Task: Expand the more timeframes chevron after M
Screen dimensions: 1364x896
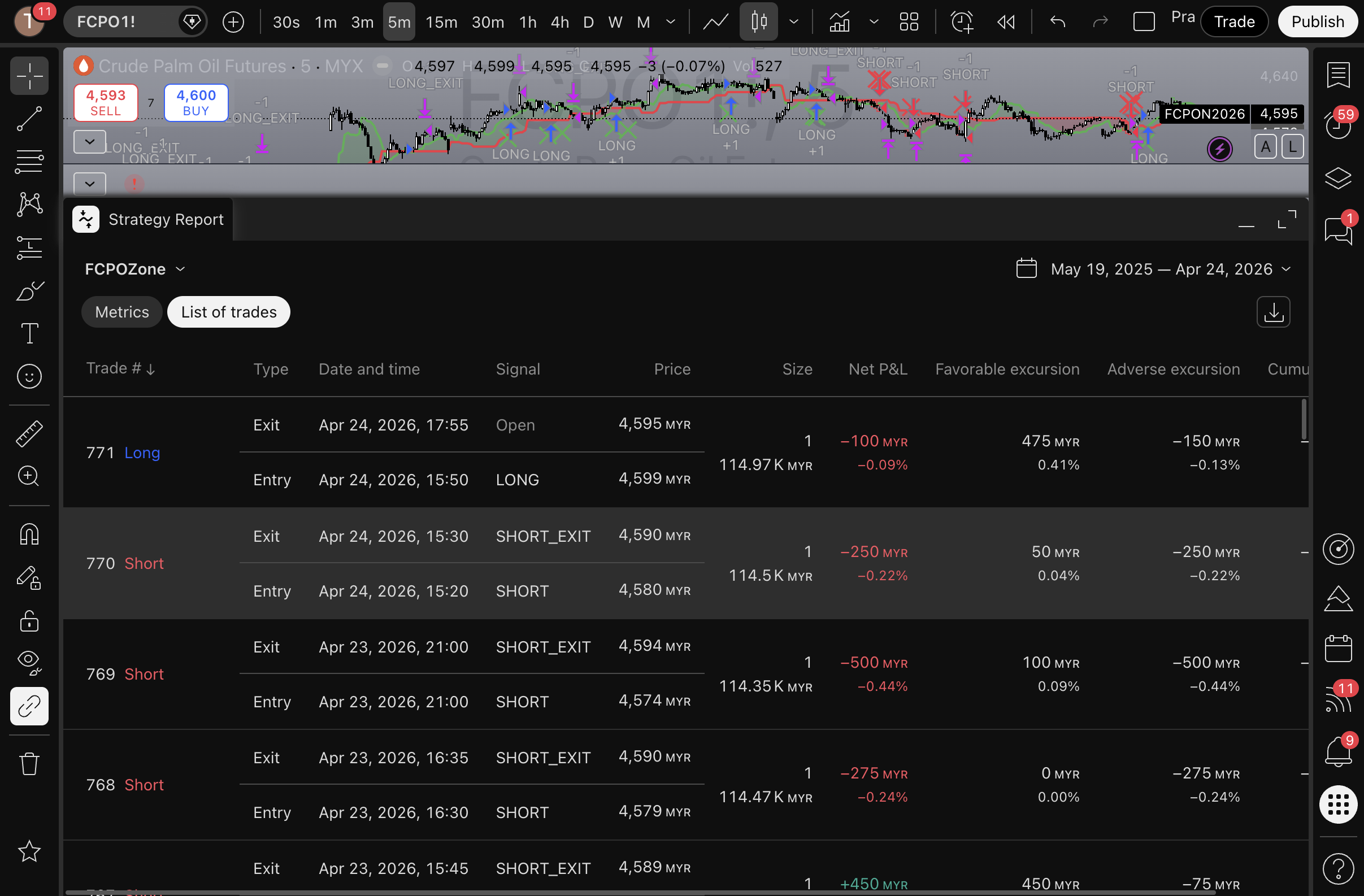Action: click(x=671, y=22)
